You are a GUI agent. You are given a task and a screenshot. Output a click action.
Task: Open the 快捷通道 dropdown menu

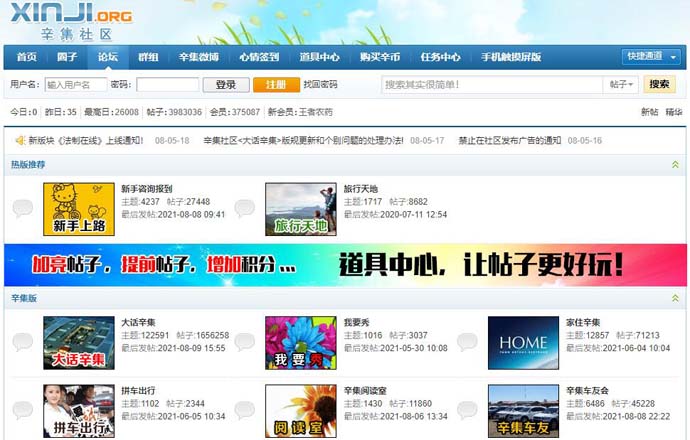click(x=649, y=57)
